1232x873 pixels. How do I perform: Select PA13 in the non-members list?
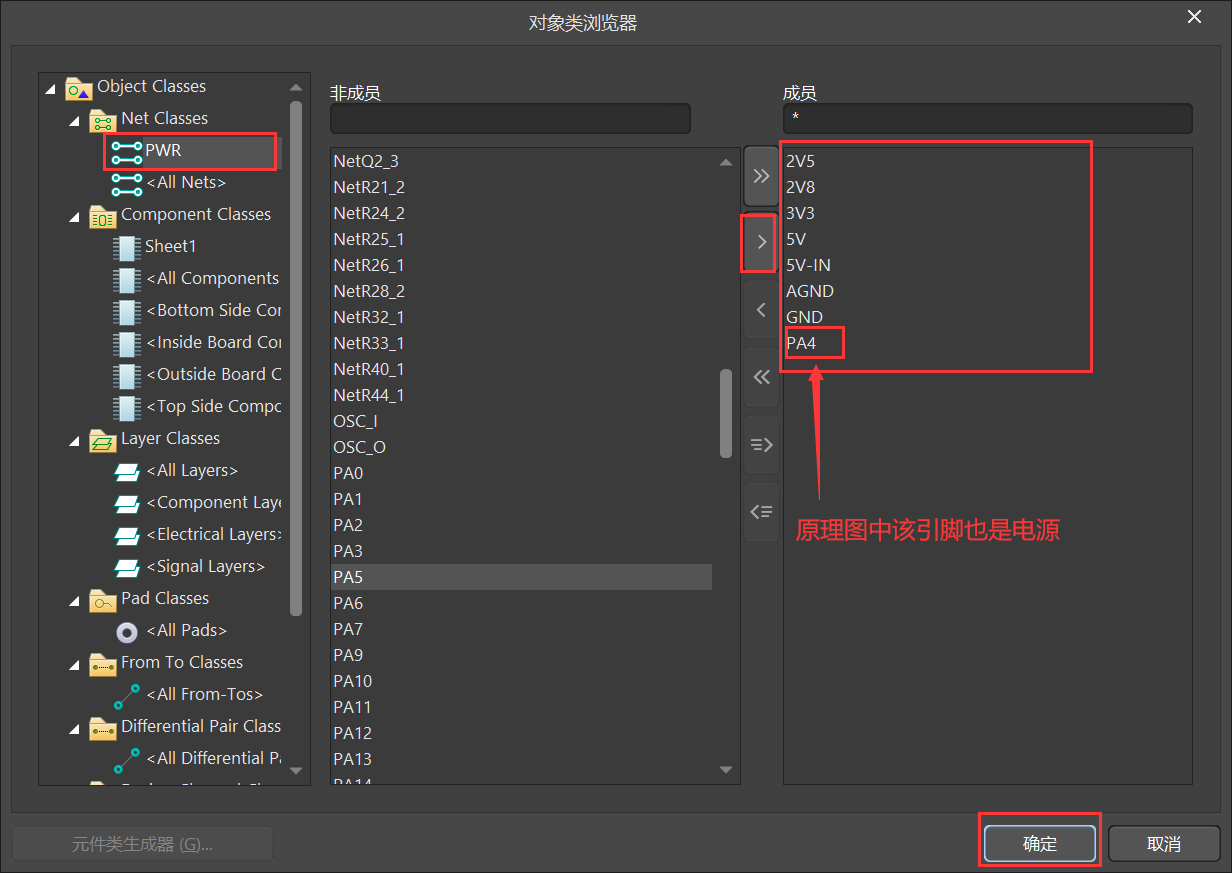(521, 759)
